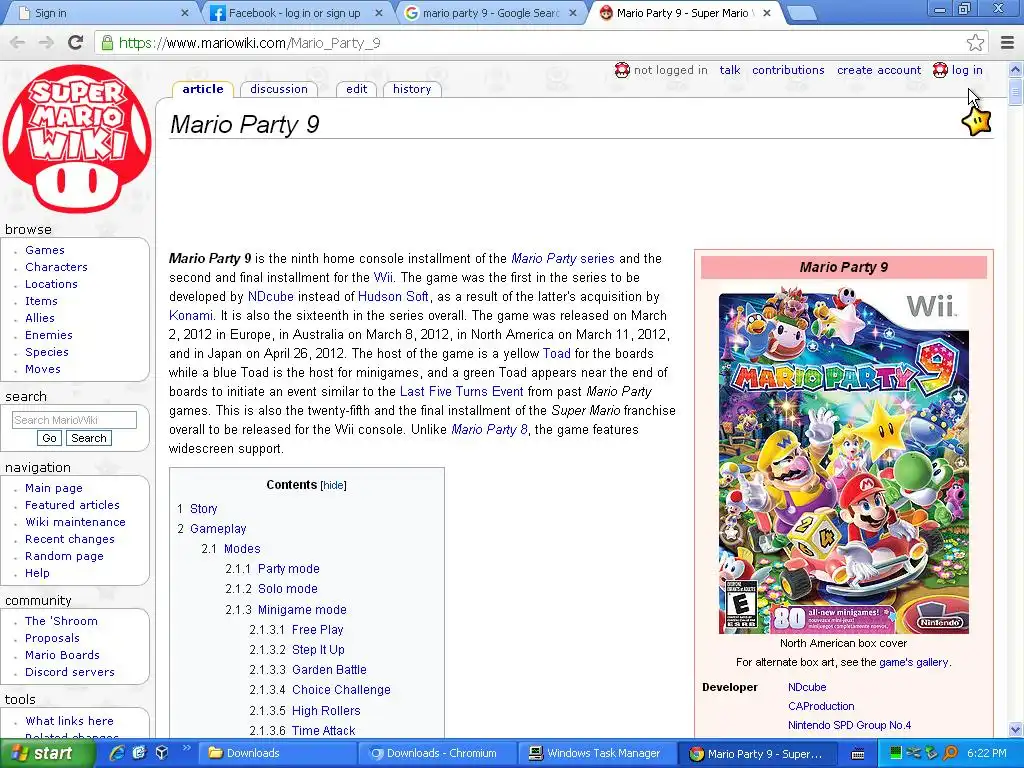Viewport: 1024px width, 768px height.
Task: Close the Sign in tab
Action: (184, 13)
